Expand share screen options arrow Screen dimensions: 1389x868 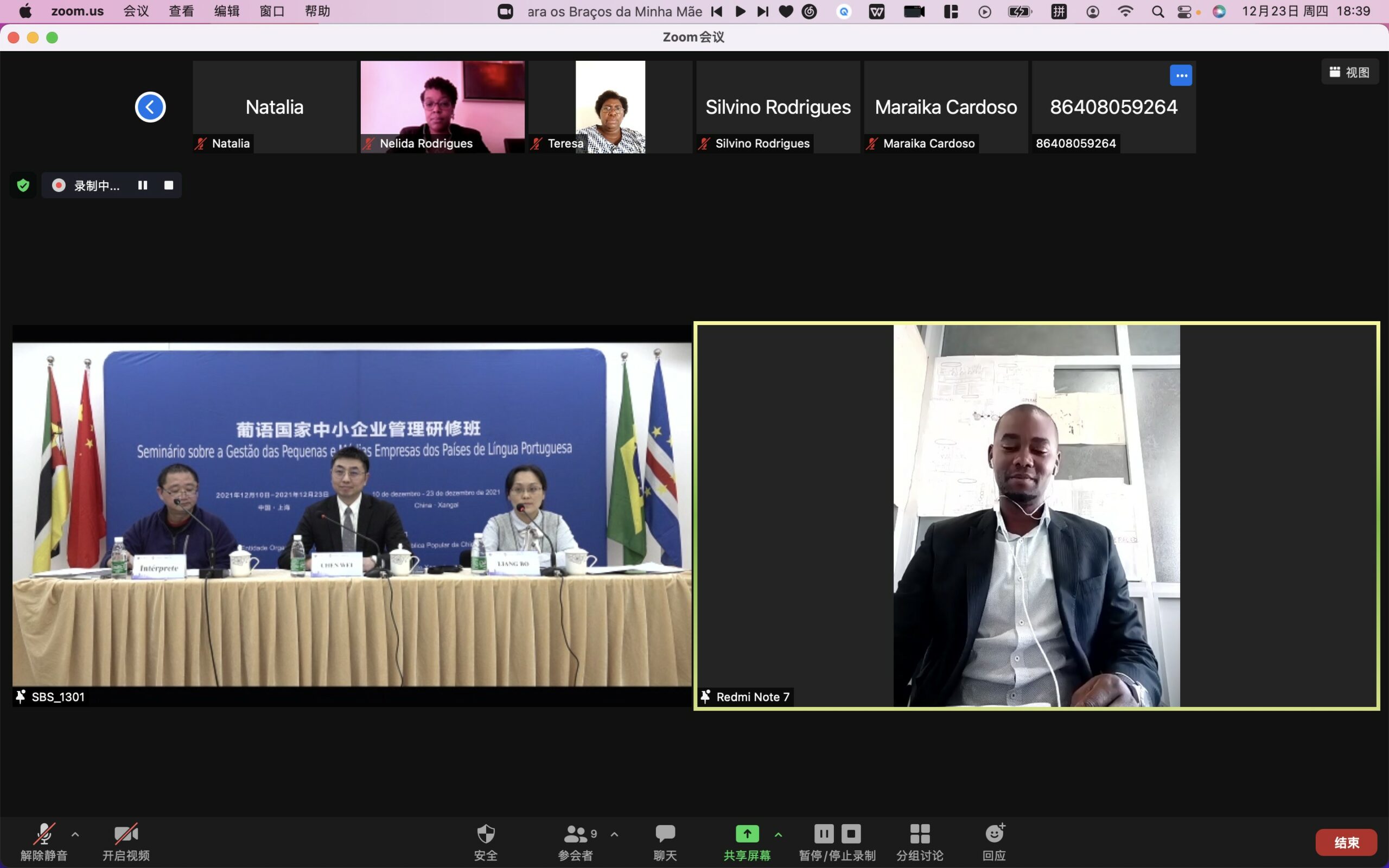(x=778, y=834)
